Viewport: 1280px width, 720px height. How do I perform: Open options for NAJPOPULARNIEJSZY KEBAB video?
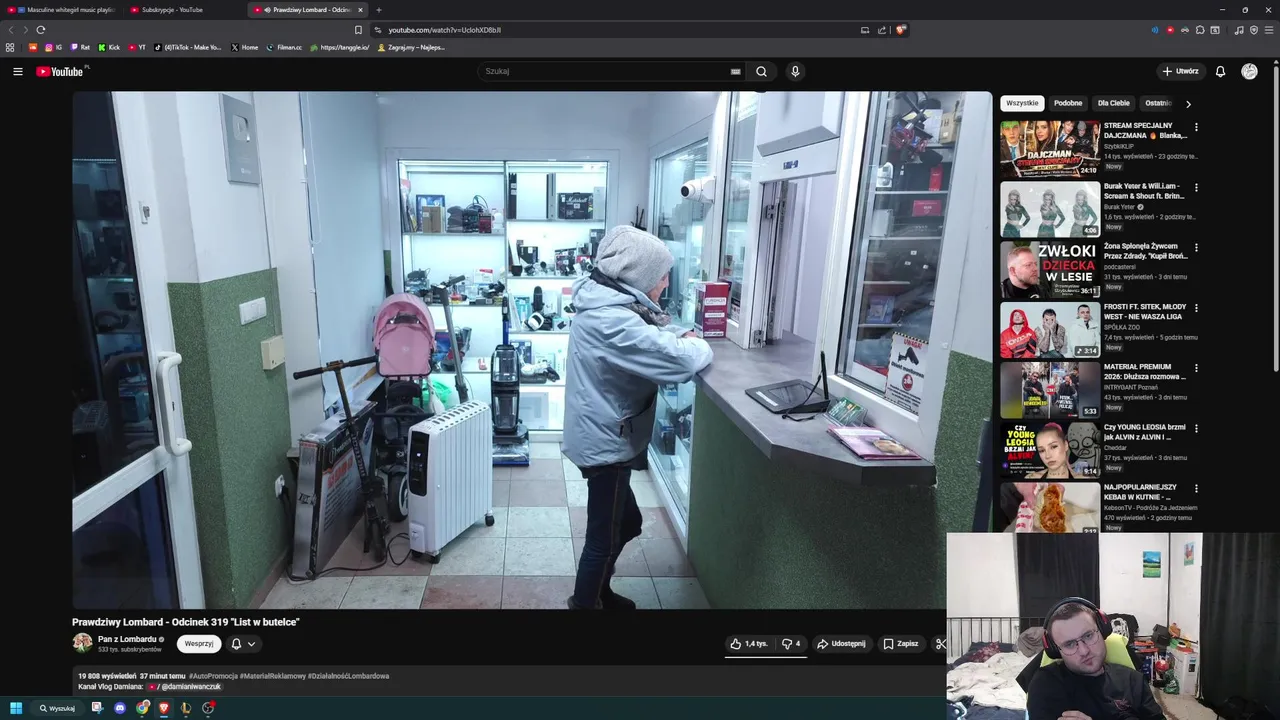[x=1196, y=488]
